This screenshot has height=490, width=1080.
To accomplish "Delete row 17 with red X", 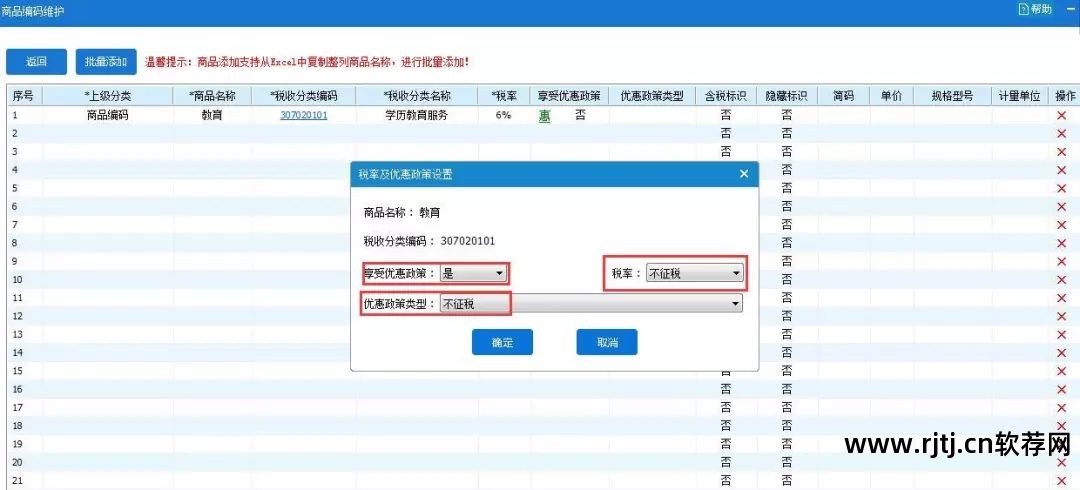I will [x=1061, y=407].
